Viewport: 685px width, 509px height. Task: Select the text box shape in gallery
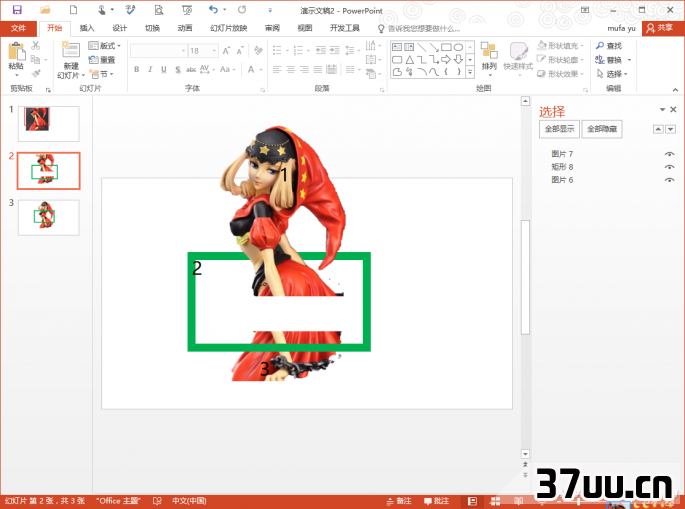pos(397,47)
